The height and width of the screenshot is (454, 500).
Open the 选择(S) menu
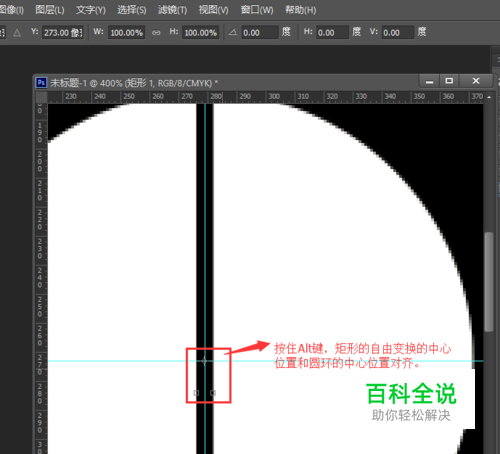pyautogui.click(x=132, y=10)
